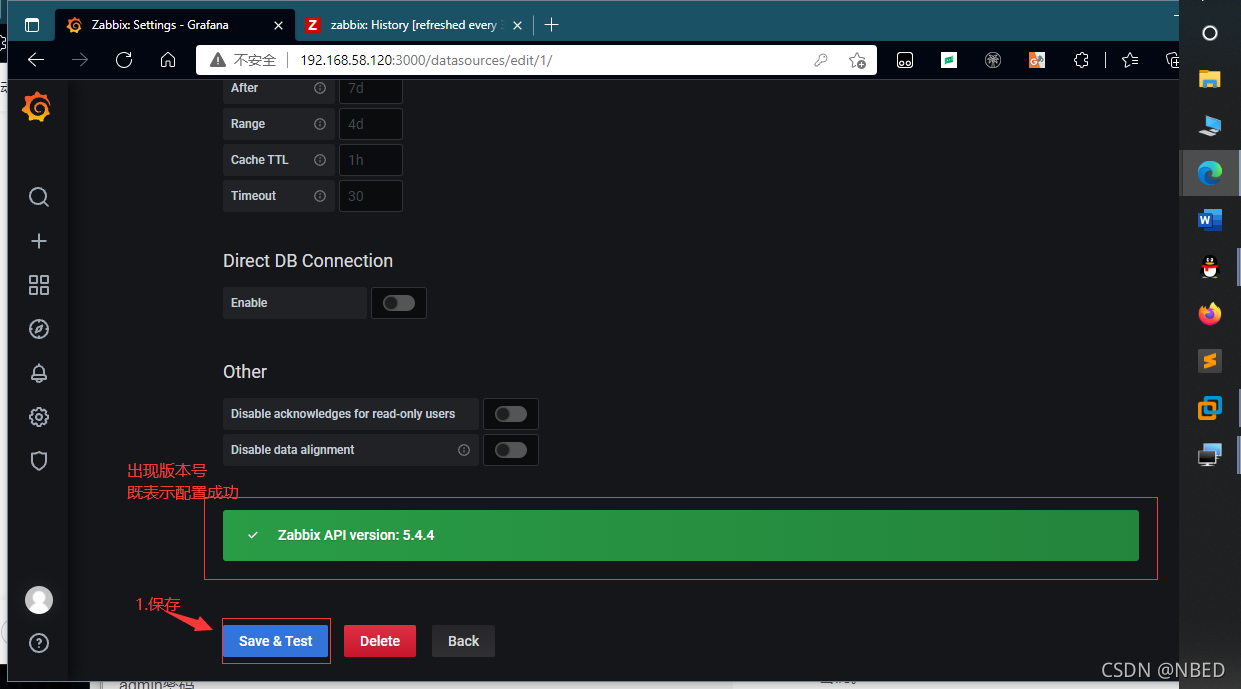Toggle Direct DB Connection Enable switch

399,303
